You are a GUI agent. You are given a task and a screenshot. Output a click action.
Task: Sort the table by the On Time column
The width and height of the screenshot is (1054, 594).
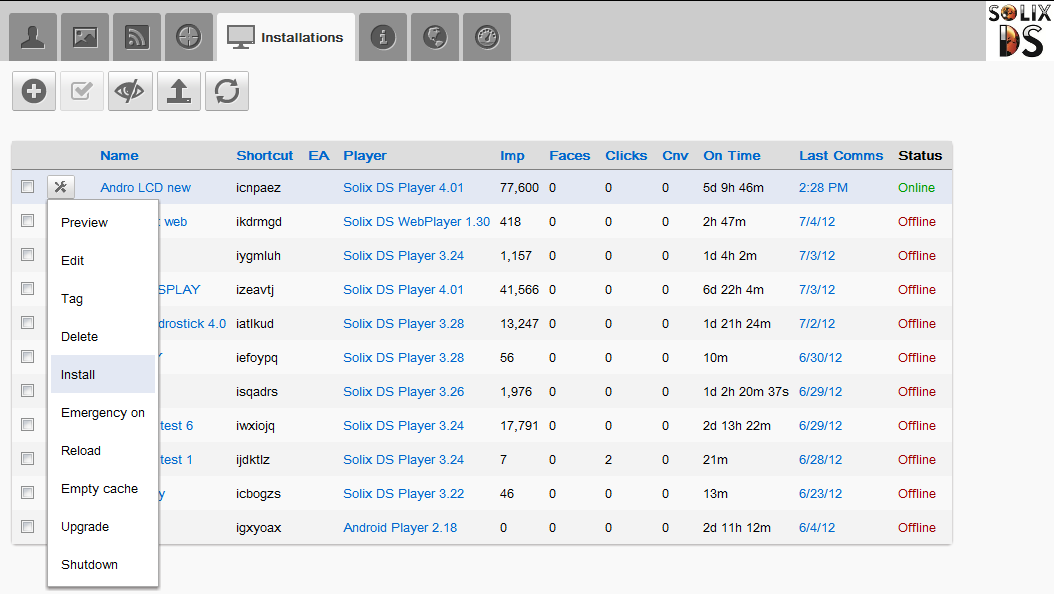(732, 156)
